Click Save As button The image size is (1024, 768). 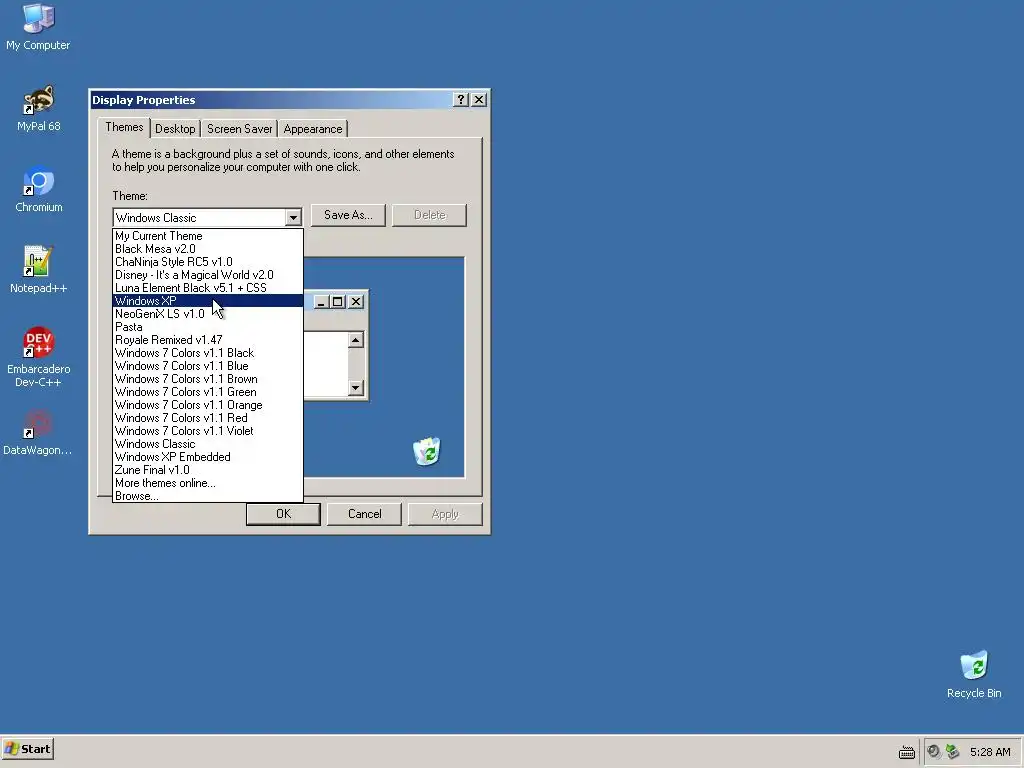tap(348, 215)
